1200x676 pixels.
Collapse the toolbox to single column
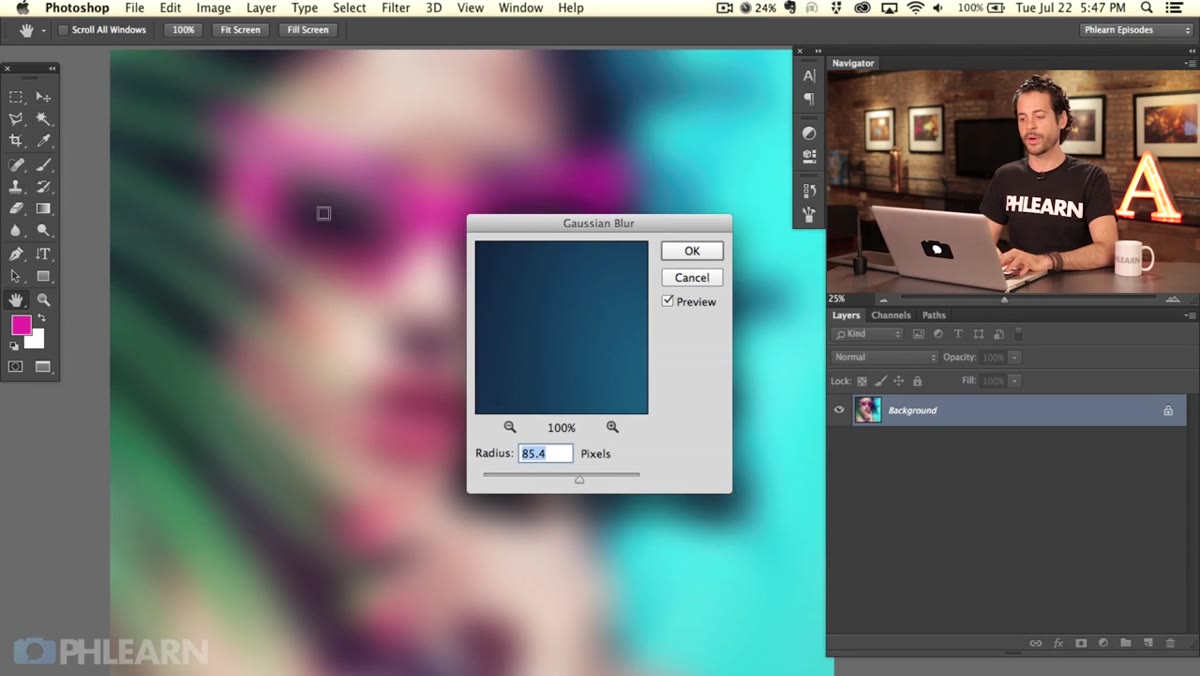(x=50, y=69)
